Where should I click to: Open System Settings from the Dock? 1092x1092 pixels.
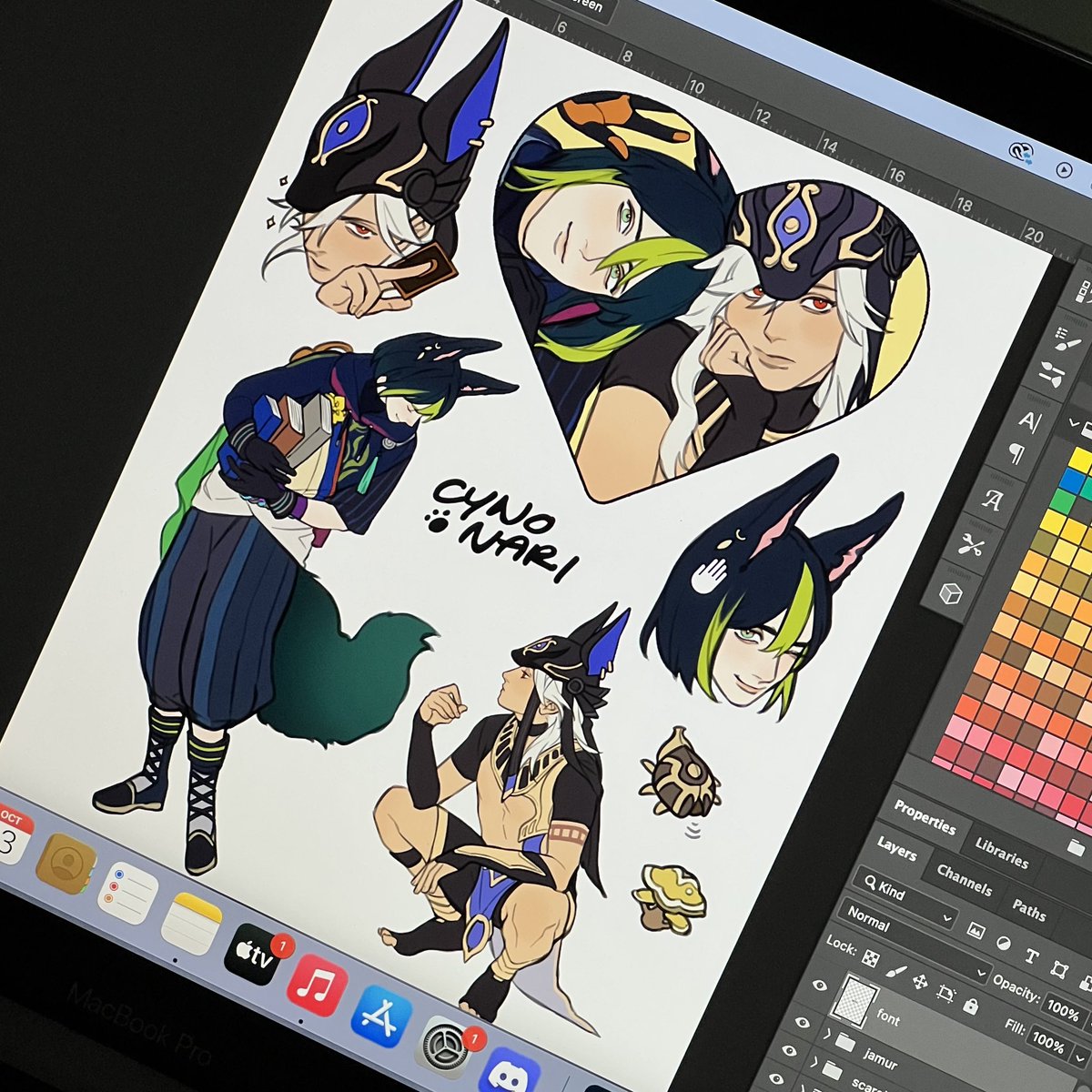(x=446, y=1049)
